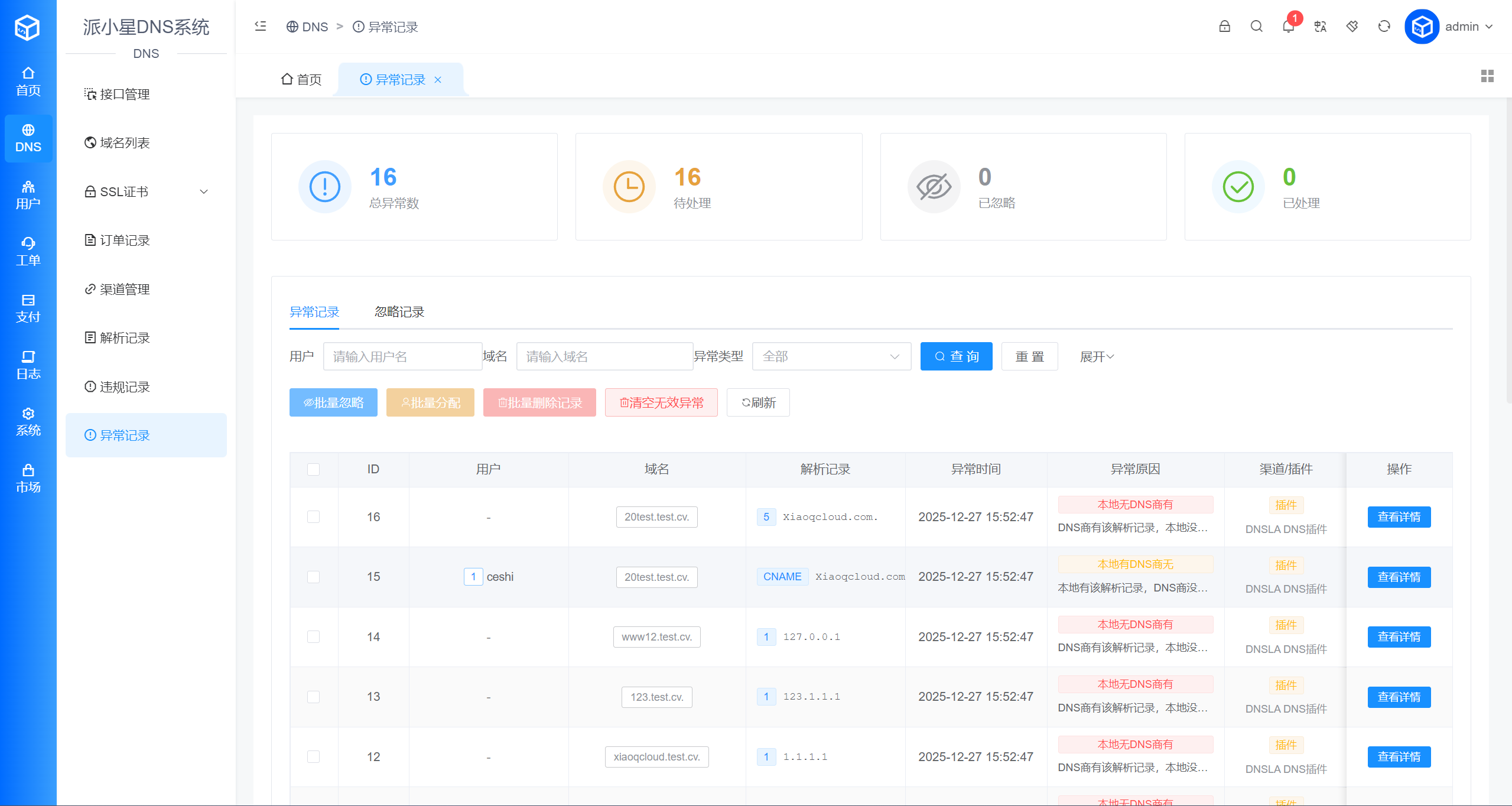
Task: Collapse the sidebar menu toggle icon
Action: [x=261, y=27]
